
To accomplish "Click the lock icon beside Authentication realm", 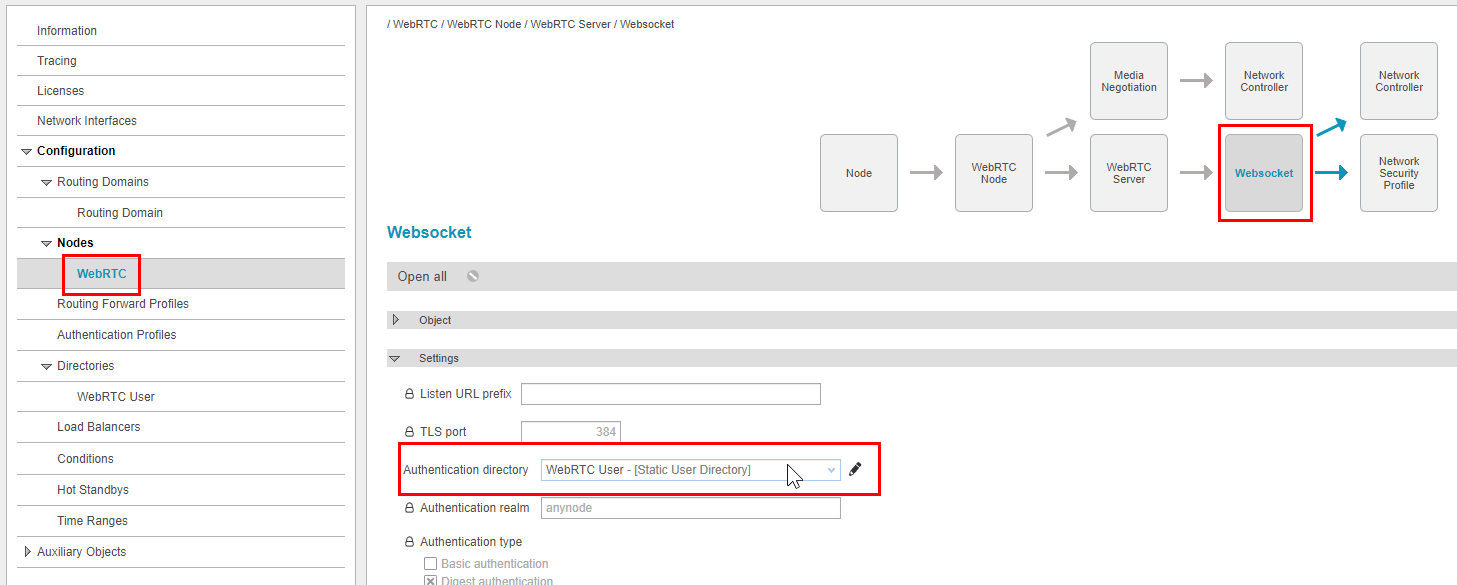I will click(x=409, y=508).
